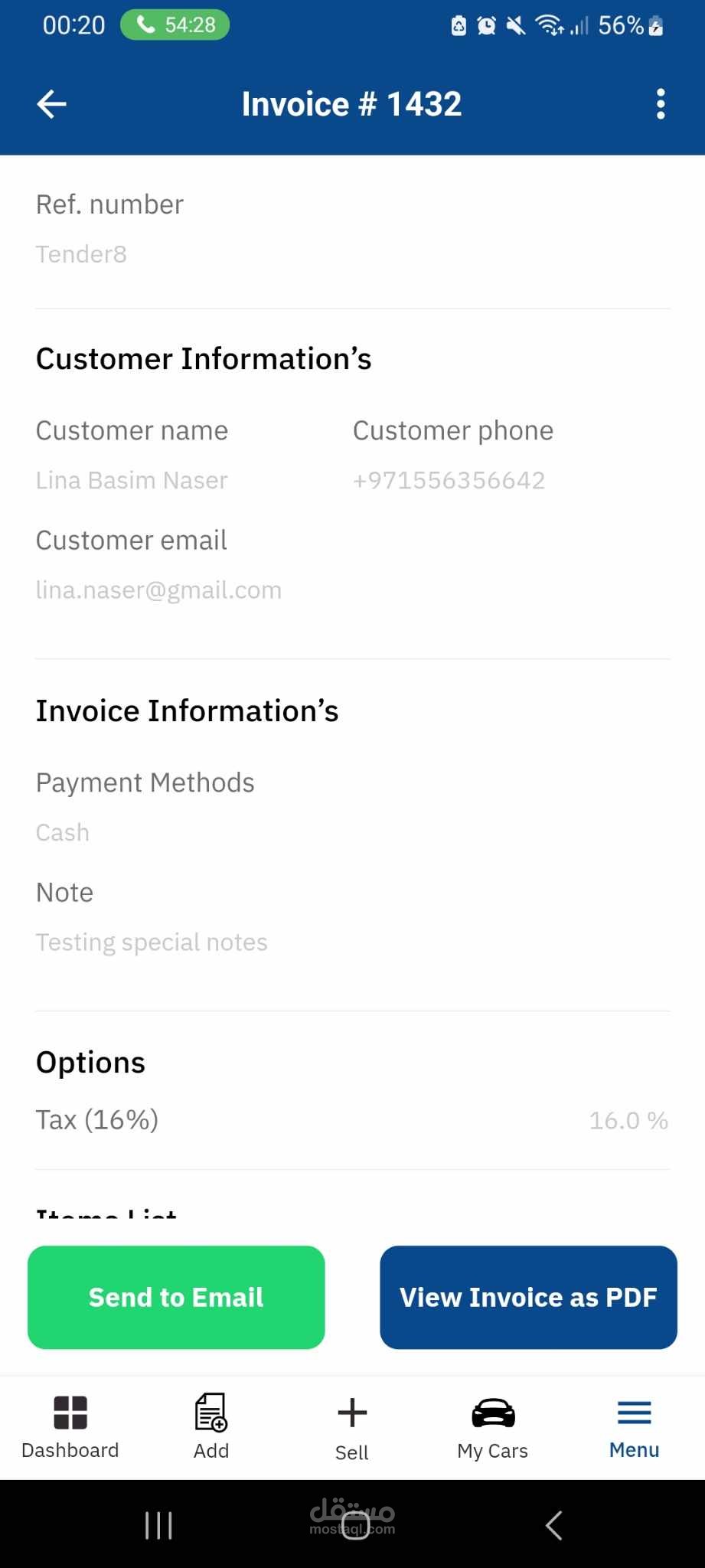Open the three-dot overflow menu

click(660, 104)
